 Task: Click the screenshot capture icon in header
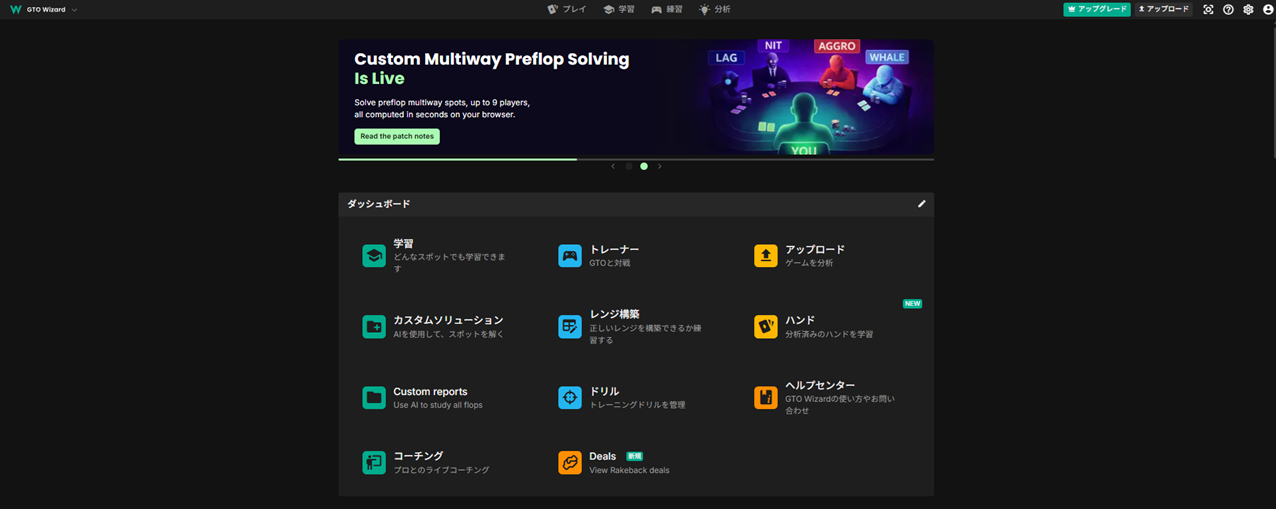click(x=1208, y=10)
